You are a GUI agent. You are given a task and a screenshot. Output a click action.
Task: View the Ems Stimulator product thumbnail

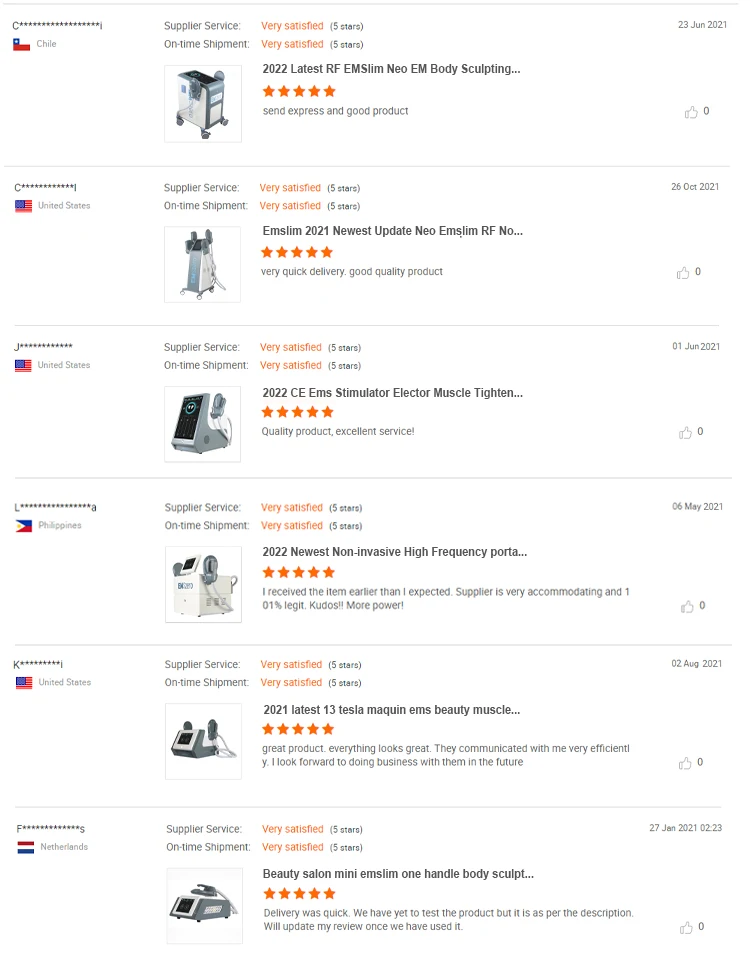coord(203,424)
